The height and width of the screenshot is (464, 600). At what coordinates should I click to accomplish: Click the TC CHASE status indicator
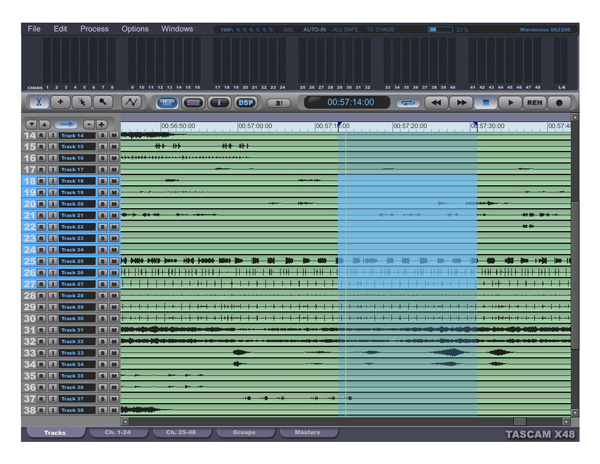coord(380,29)
